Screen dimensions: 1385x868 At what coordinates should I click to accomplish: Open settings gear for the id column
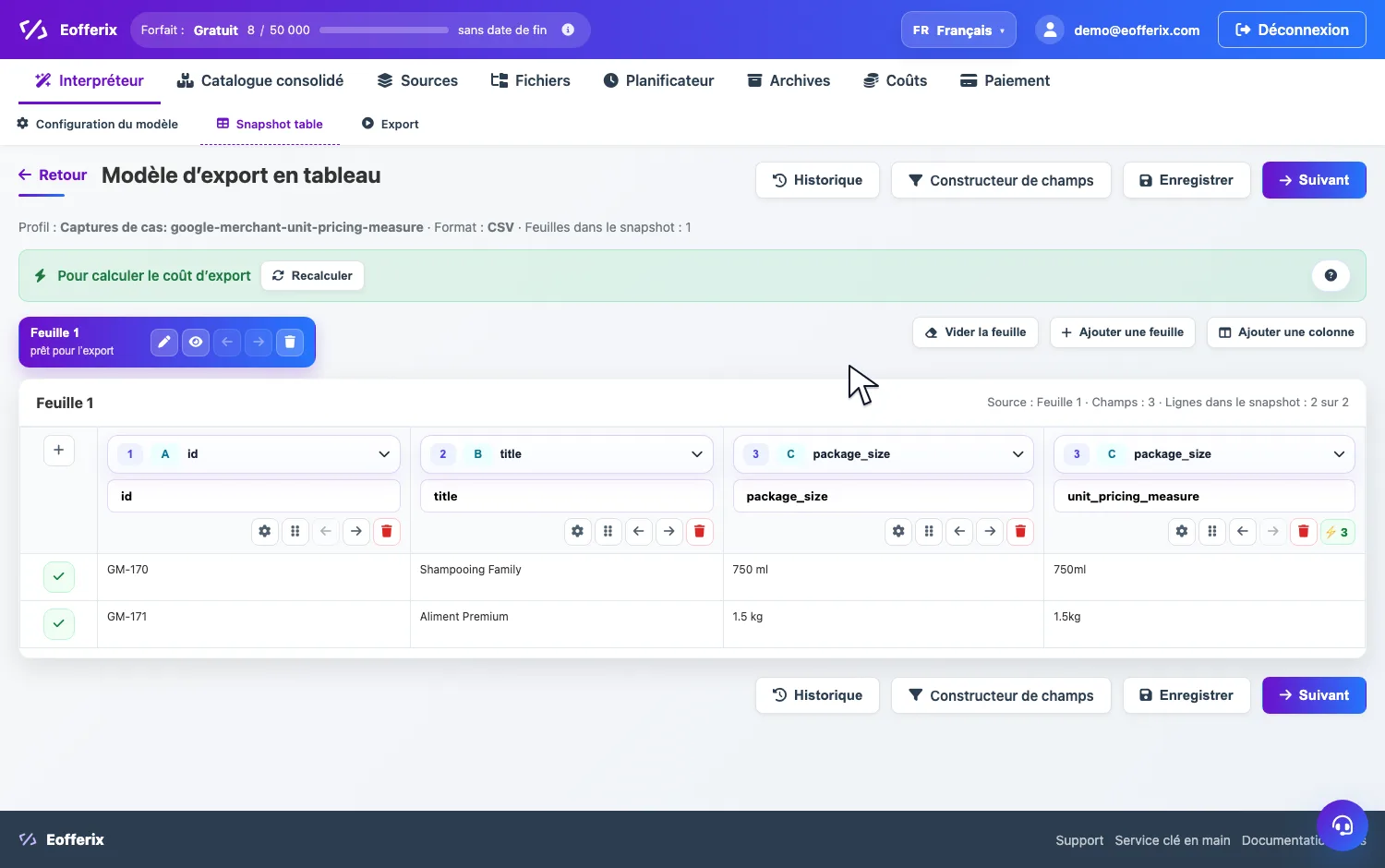click(x=265, y=531)
